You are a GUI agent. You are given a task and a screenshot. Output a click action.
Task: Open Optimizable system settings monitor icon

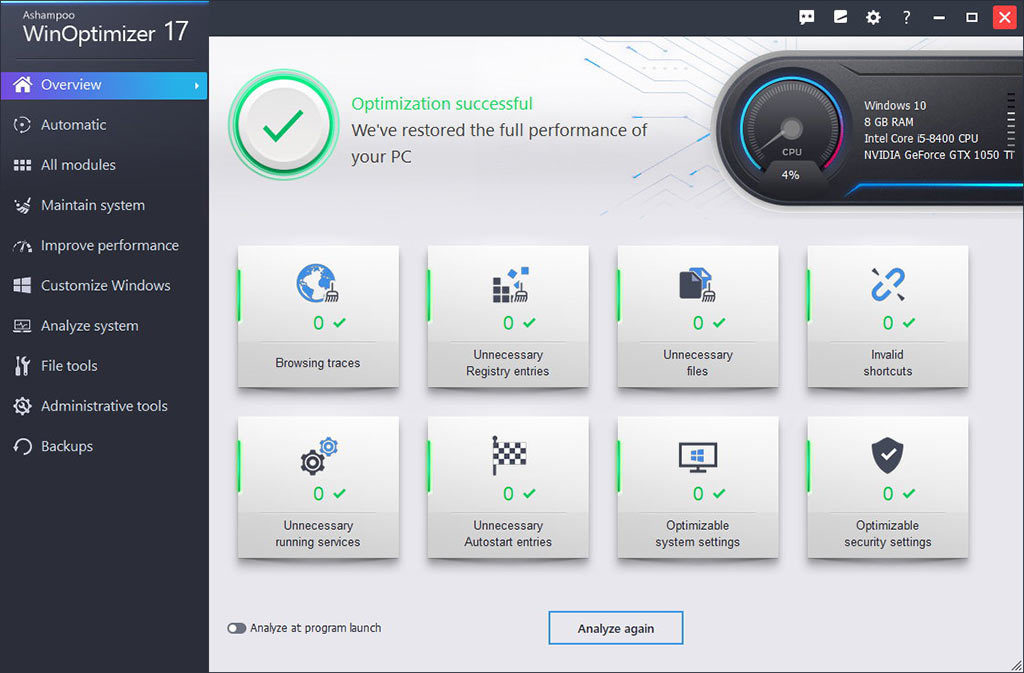[x=697, y=456]
